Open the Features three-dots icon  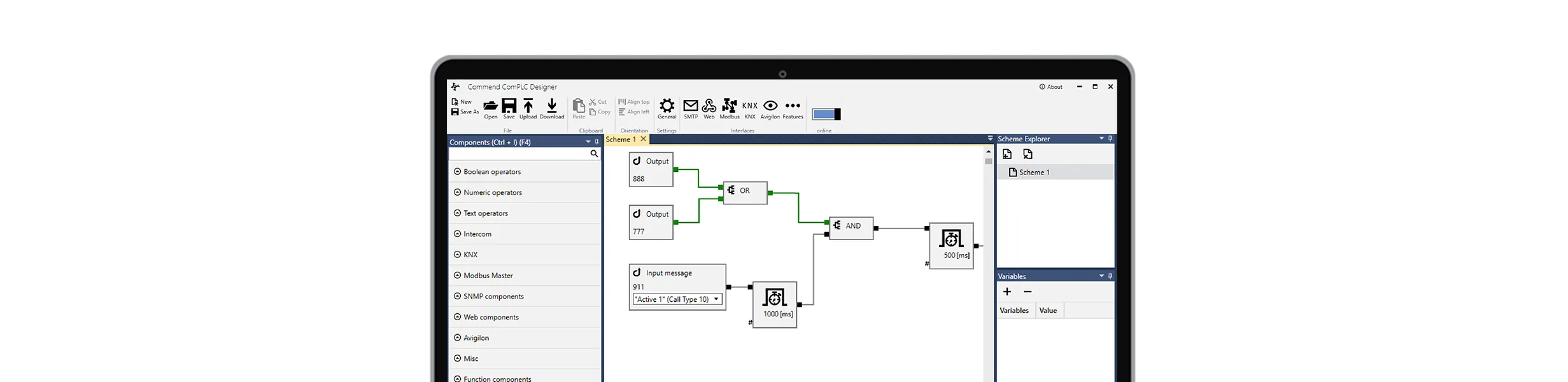point(793,106)
